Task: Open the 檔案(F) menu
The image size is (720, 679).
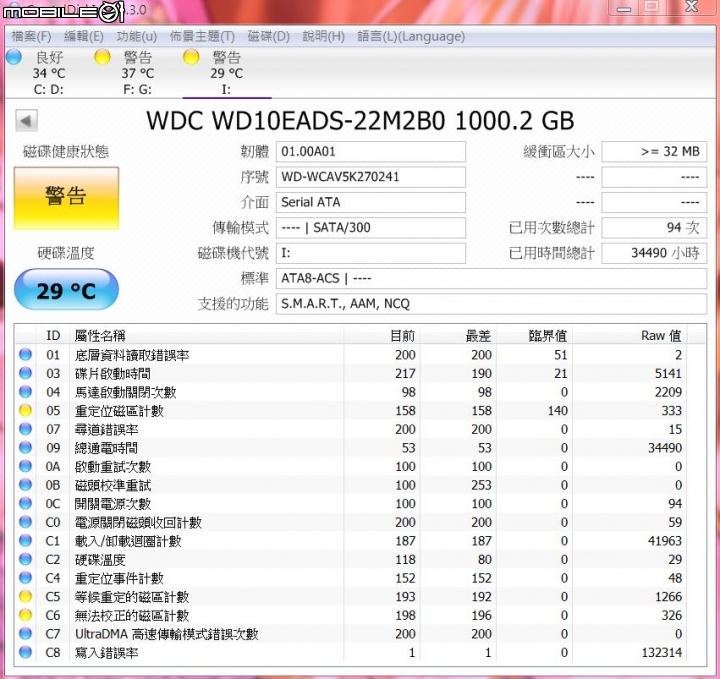Action: (x=31, y=36)
